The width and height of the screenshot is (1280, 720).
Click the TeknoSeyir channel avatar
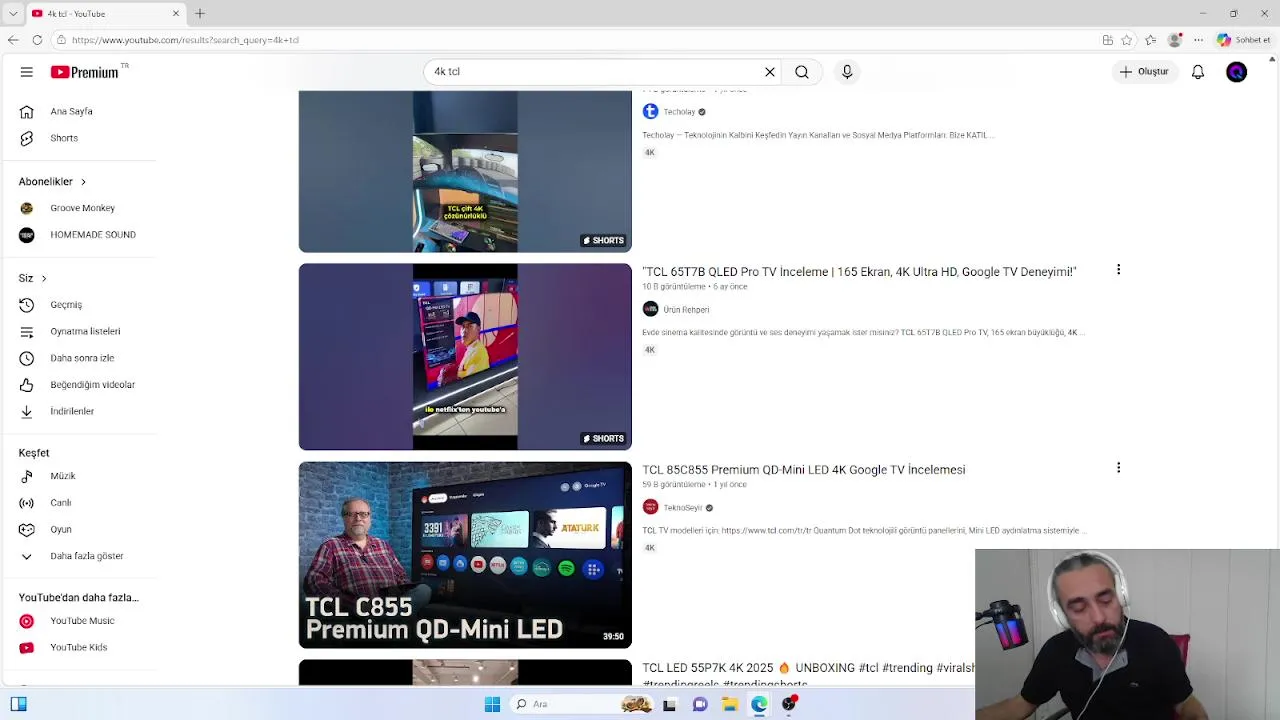(x=650, y=508)
